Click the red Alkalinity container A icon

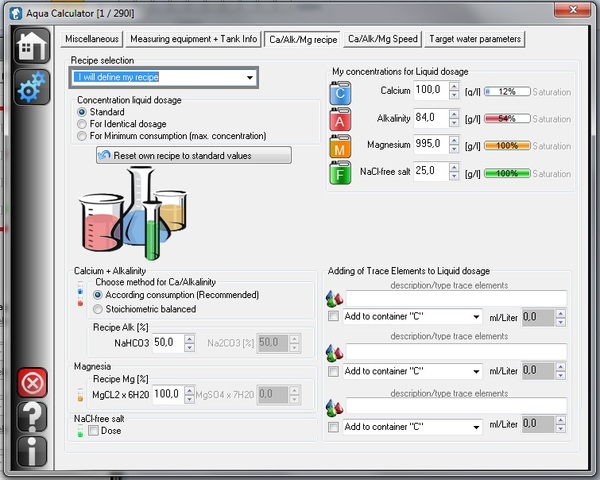[341, 119]
